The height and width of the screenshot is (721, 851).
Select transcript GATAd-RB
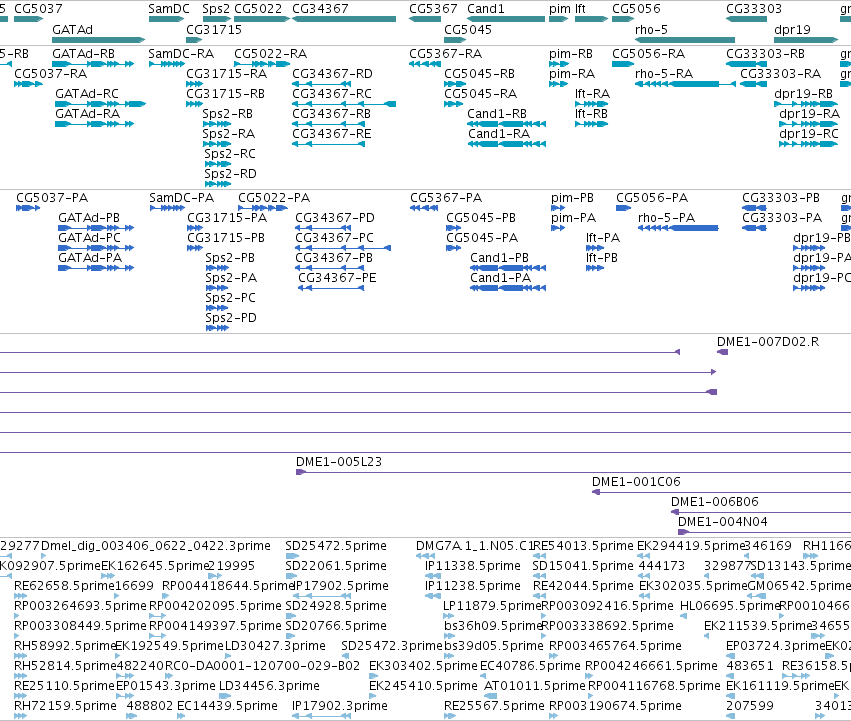tap(84, 54)
